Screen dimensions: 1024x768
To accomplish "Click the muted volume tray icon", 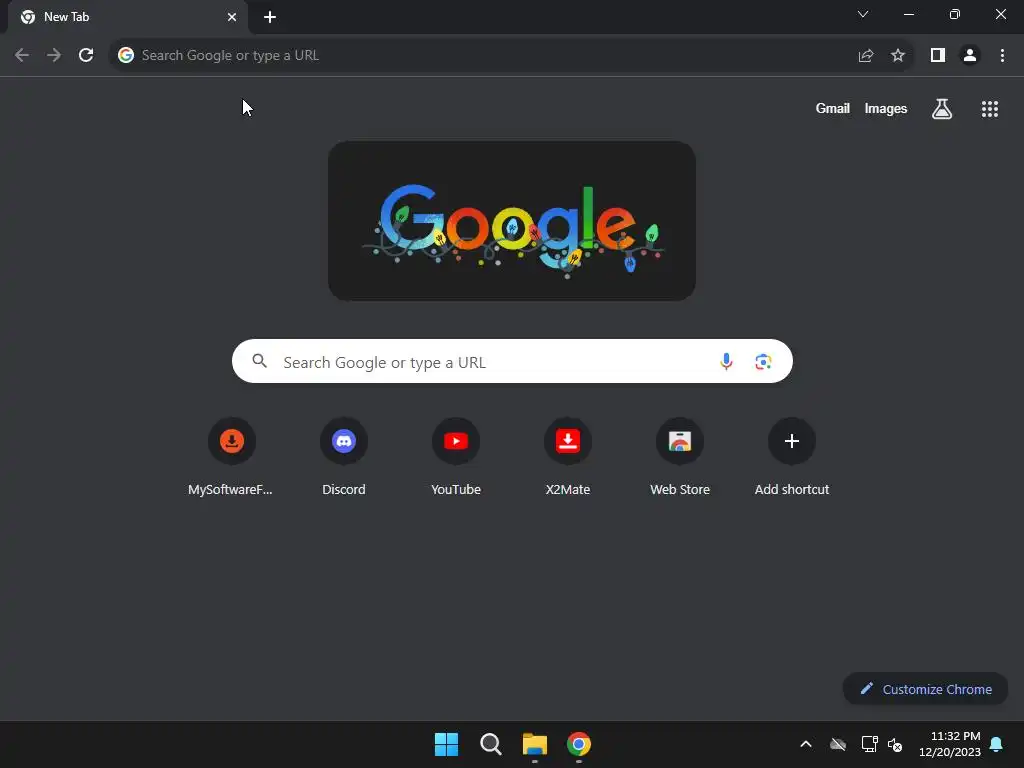I will (895, 744).
